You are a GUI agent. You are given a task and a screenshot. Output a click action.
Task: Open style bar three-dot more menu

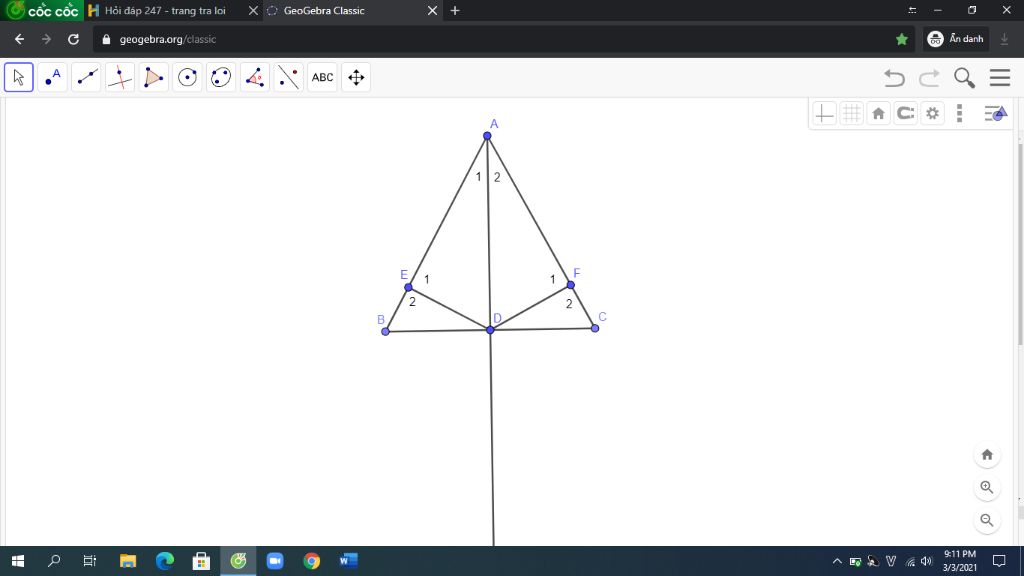tap(959, 114)
